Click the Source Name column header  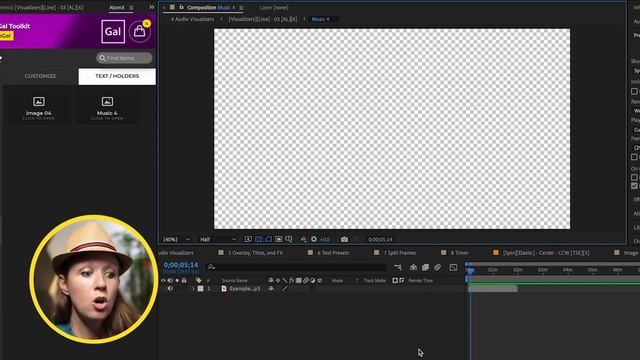click(x=235, y=281)
